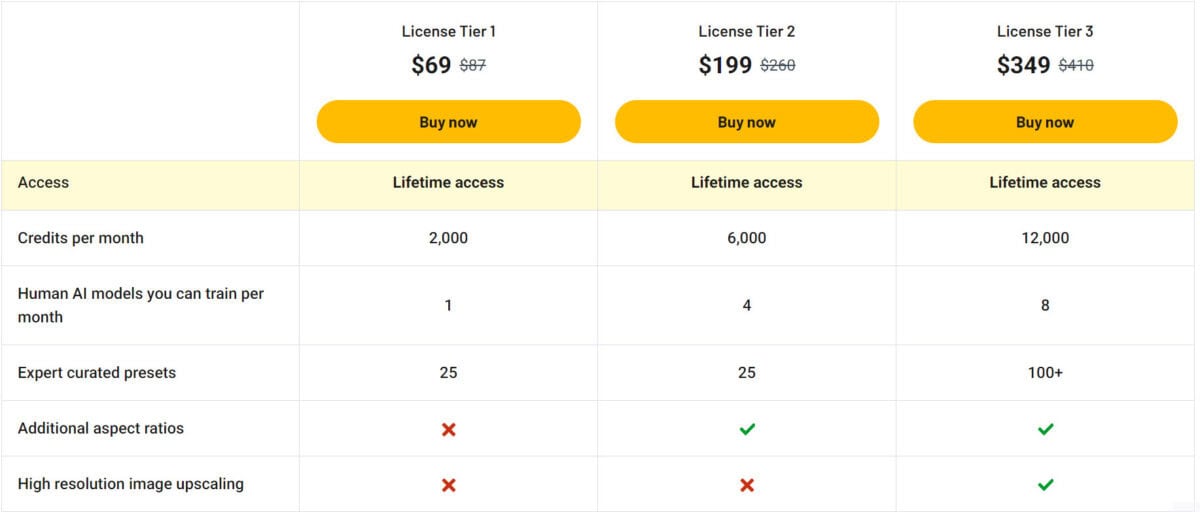Click the Tier 2 Lifetime access cell
1200x512 pixels.
747,183
